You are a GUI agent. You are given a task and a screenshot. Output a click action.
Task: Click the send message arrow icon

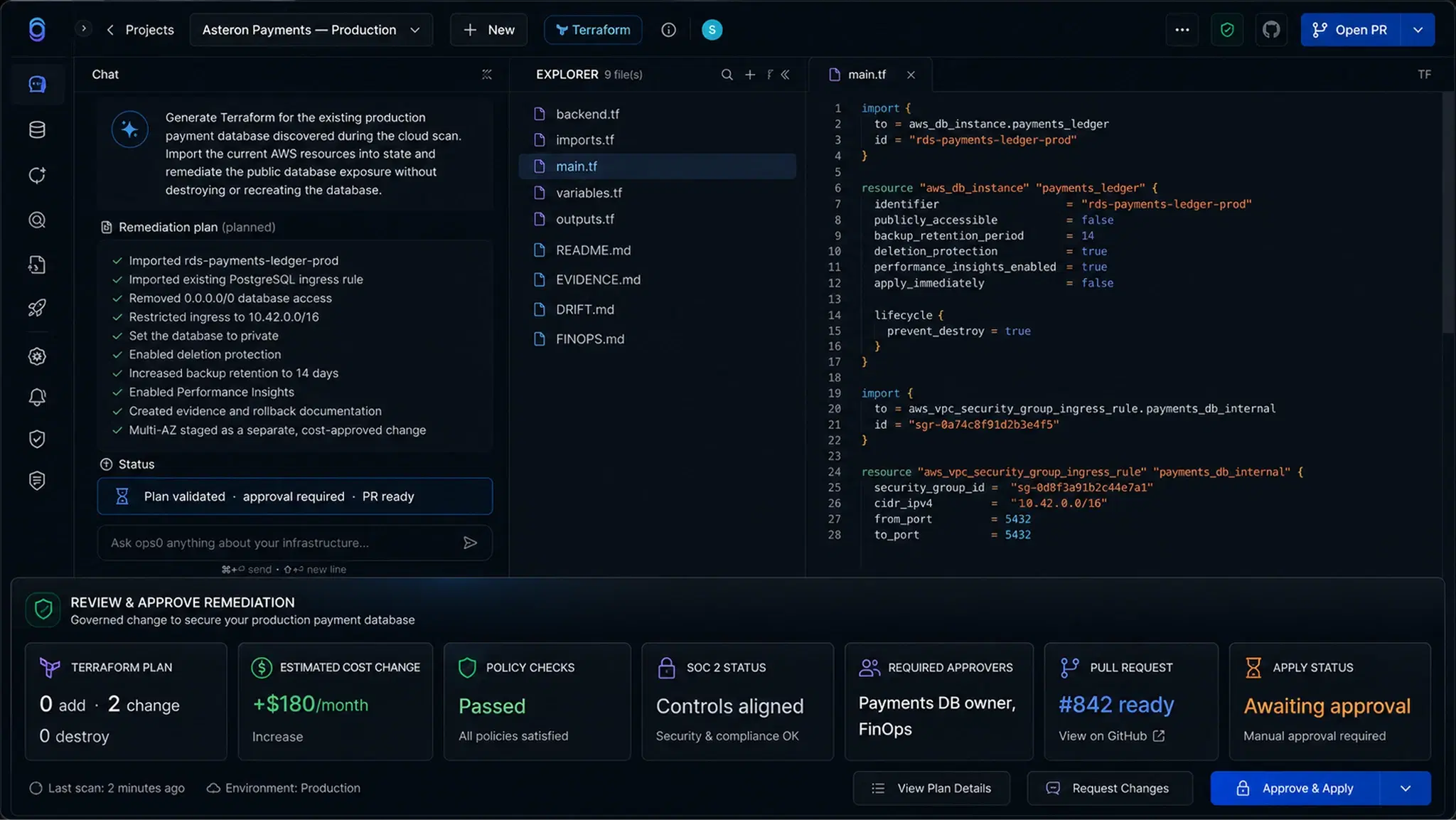point(470,543)
